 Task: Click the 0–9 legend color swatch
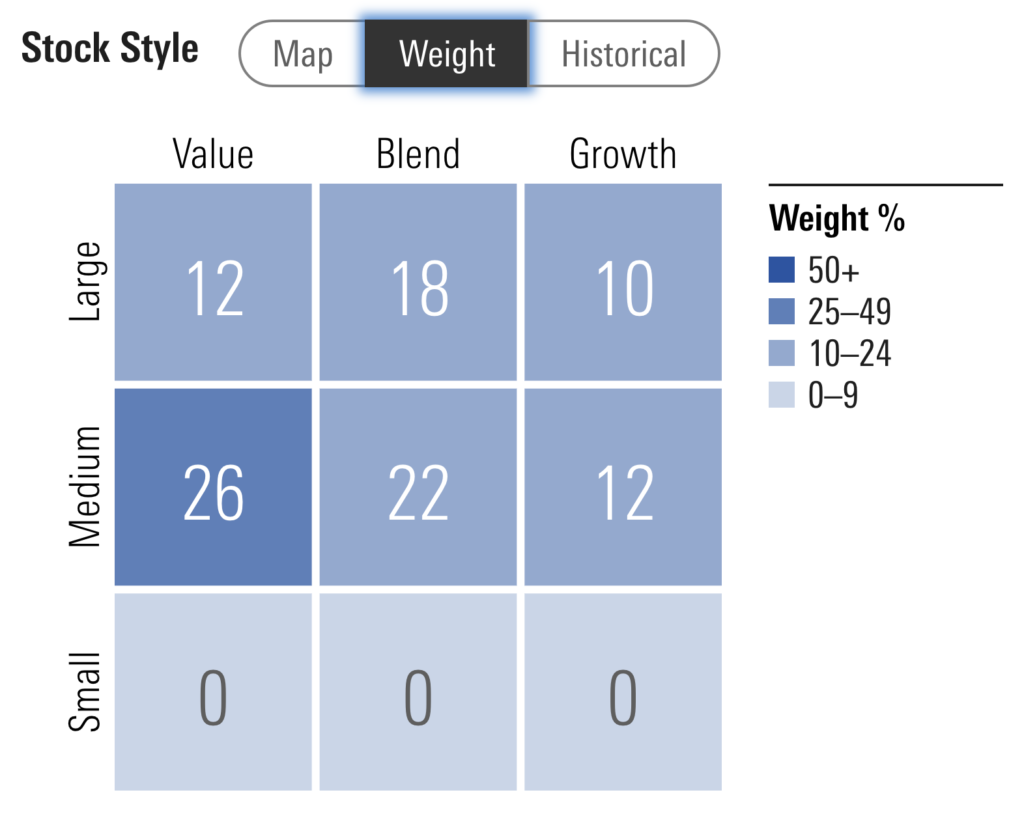(782, 396)
